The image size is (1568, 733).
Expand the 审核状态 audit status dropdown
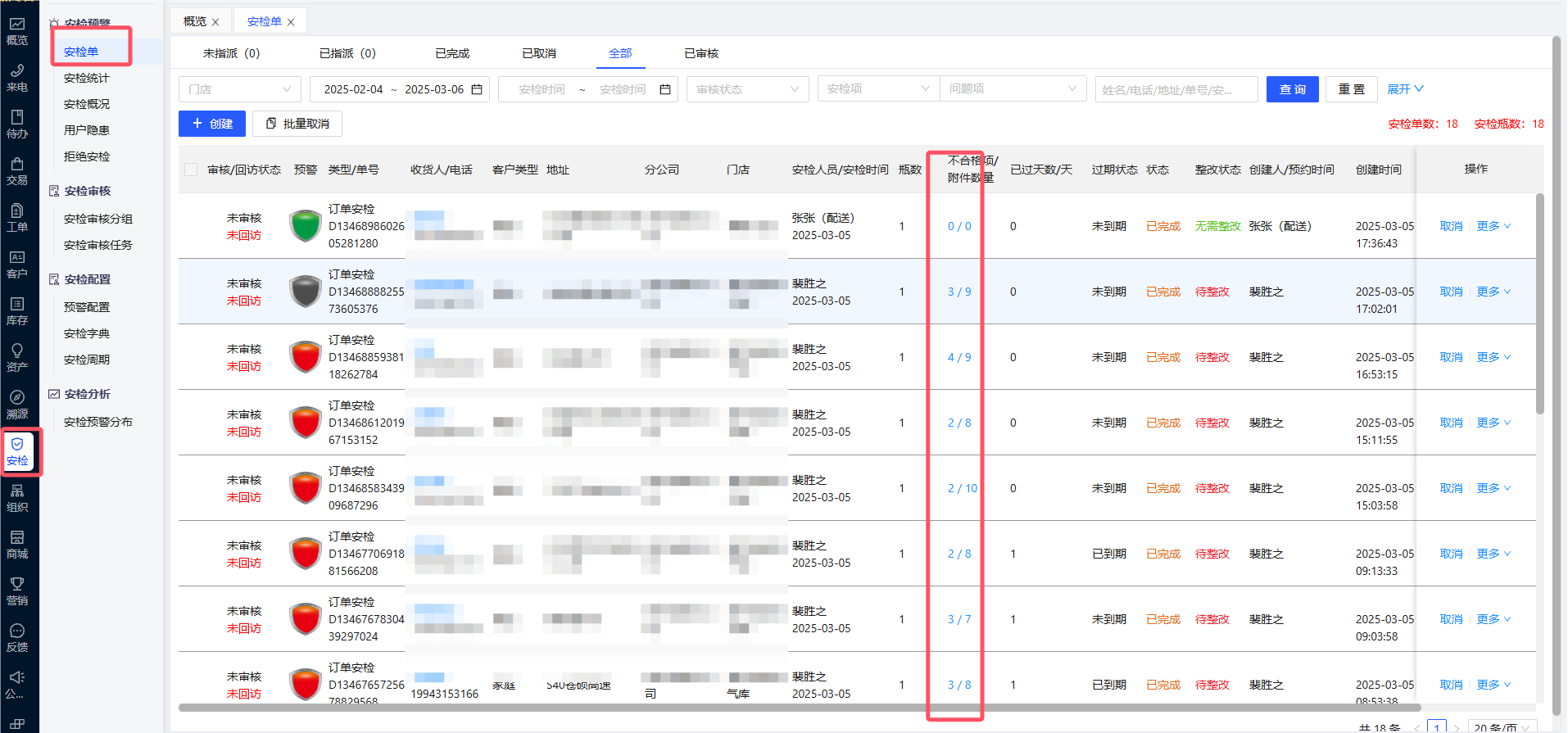coord(747,89)
